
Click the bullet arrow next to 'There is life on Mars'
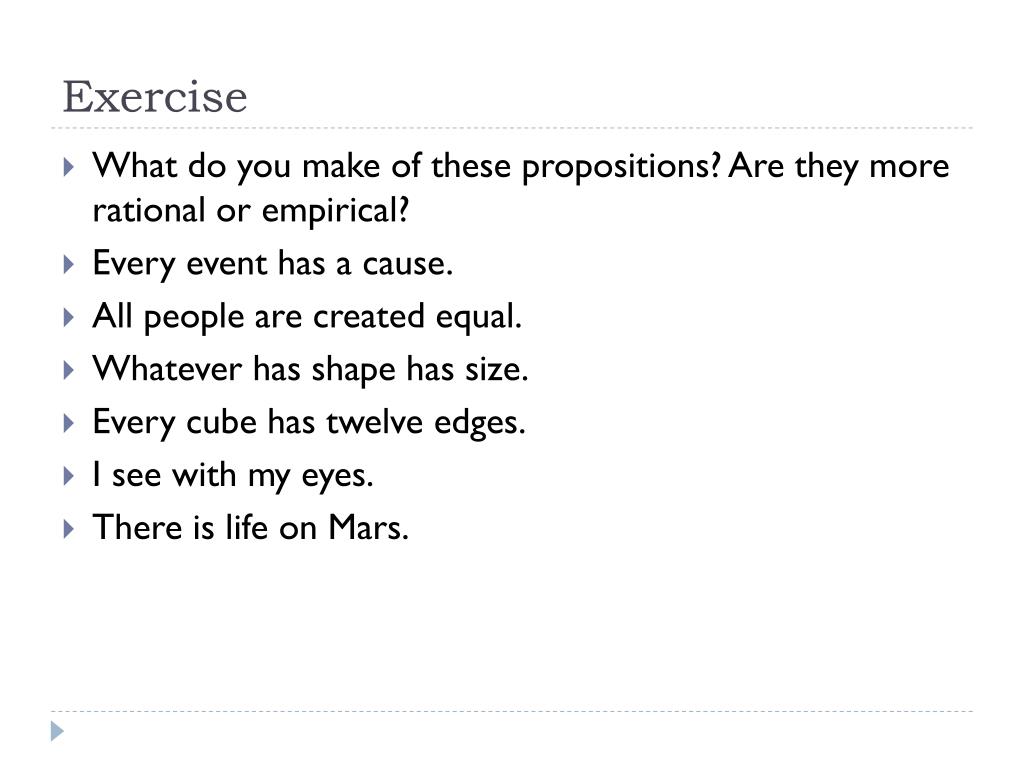(x=69, y=528)
